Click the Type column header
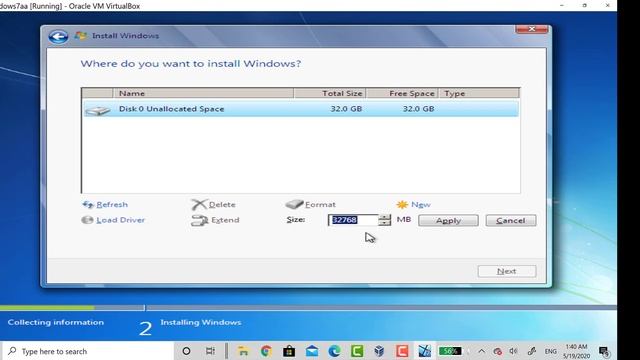The width and height of the screenshot is (640, 360). click(479, 93)
